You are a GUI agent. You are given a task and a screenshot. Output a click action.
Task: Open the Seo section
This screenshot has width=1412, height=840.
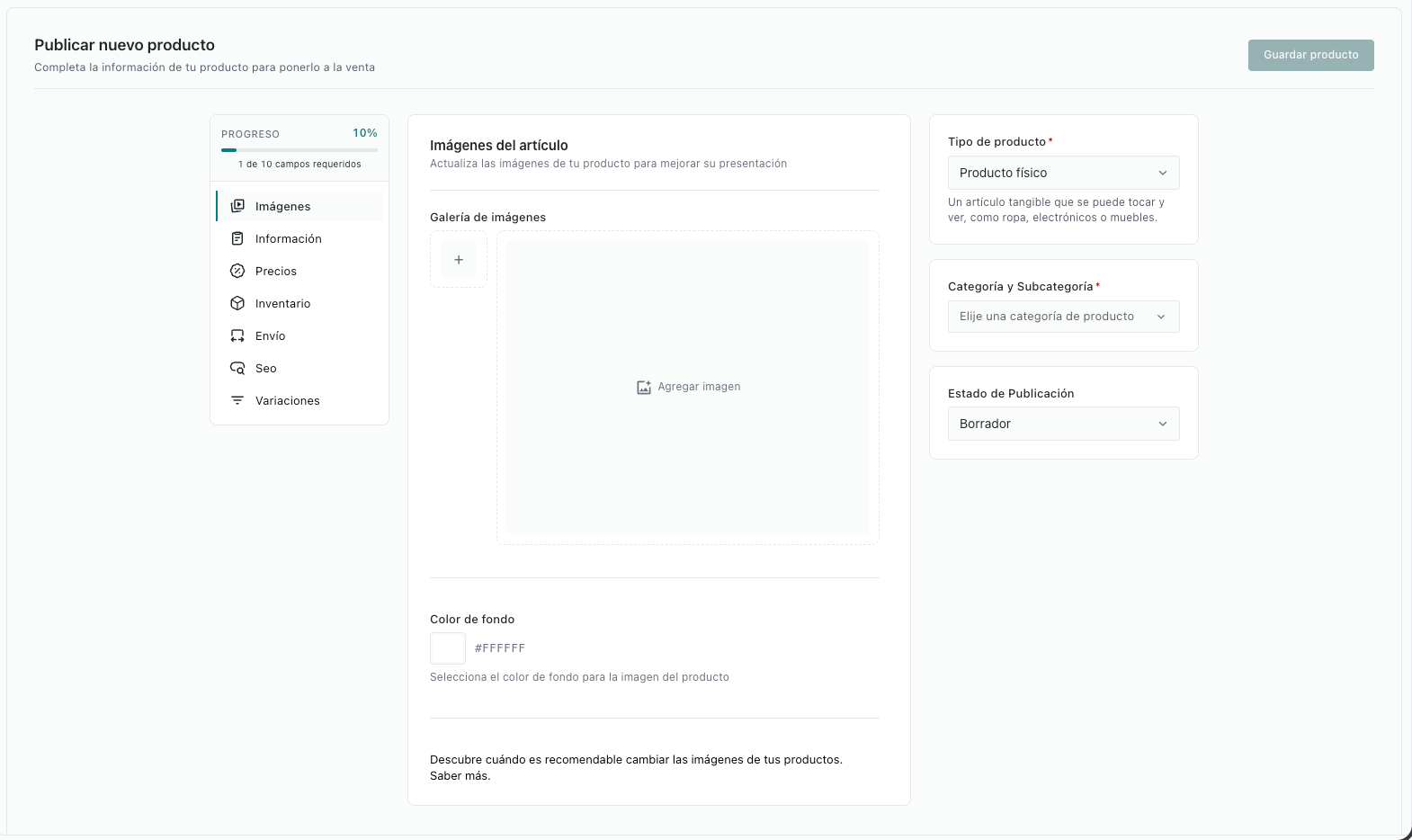tap(299, 368)
